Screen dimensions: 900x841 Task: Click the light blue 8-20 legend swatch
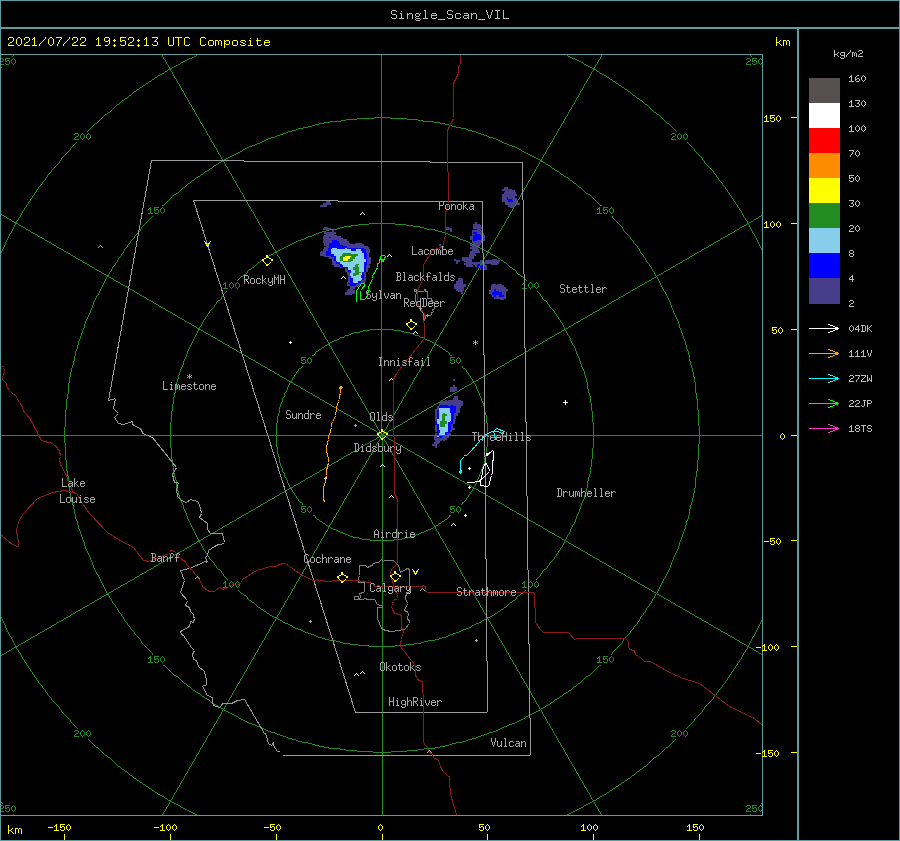point(824,241)
